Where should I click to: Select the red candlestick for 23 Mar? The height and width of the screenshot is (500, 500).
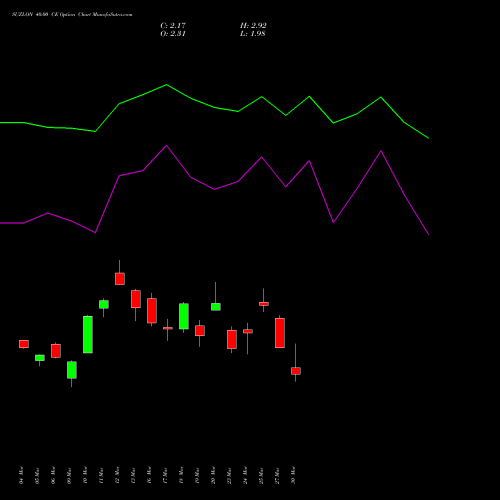click(x=232, y=339)
